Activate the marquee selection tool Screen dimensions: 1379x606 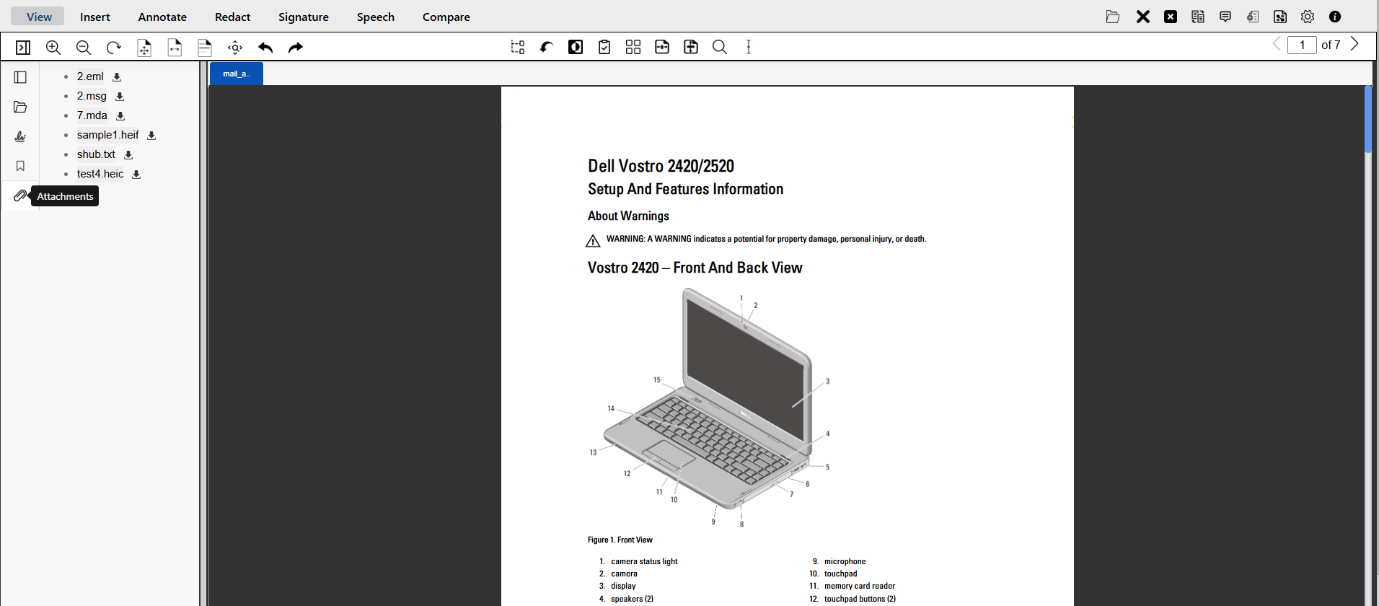tap(518, 47)
